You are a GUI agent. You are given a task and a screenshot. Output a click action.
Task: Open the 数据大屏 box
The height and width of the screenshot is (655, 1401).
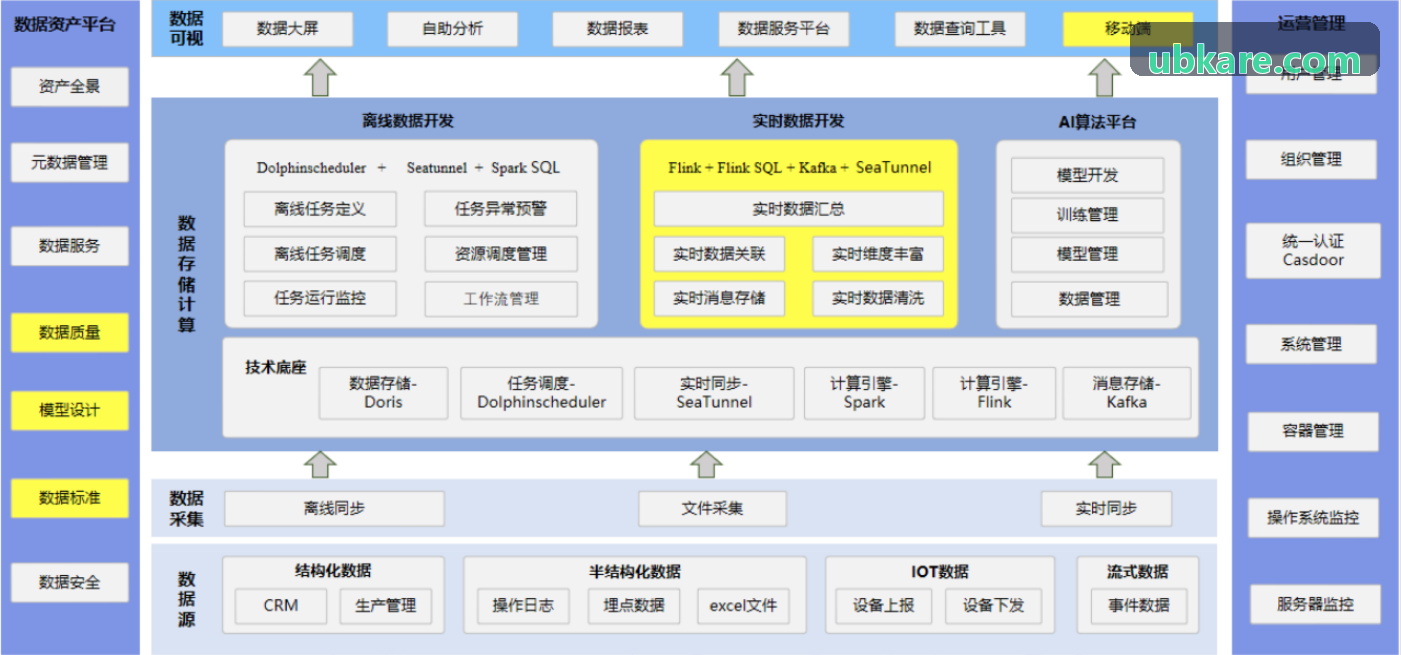coord(288,29)
